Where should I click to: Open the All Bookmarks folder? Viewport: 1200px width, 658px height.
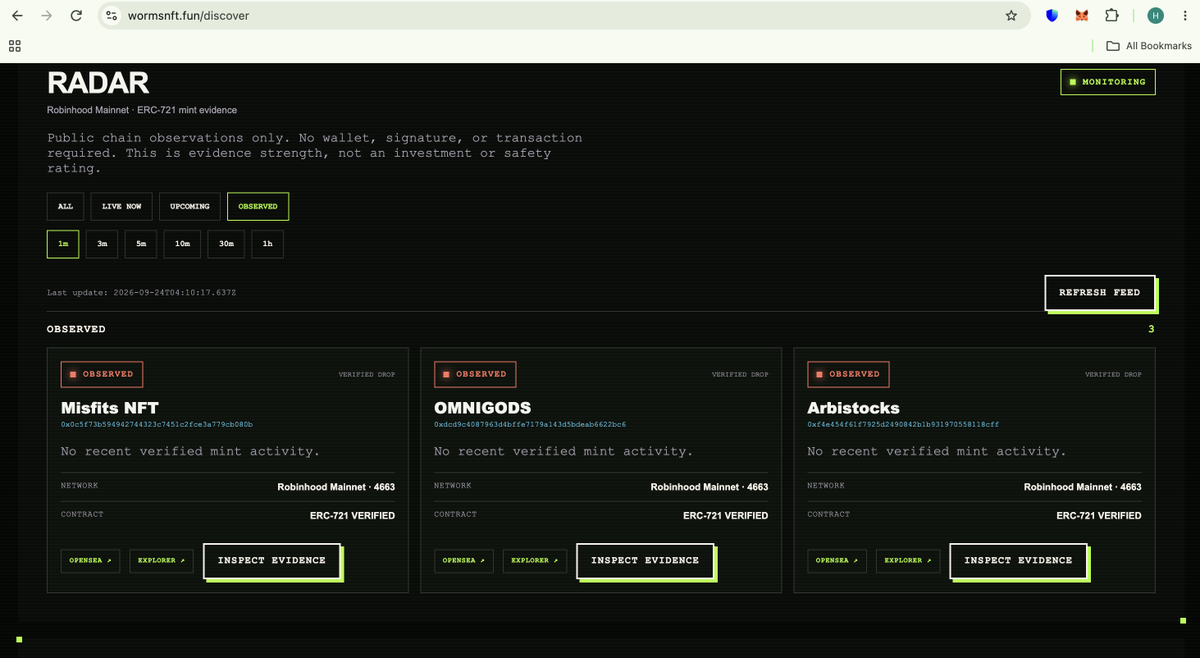click(x=1149, y=46)
